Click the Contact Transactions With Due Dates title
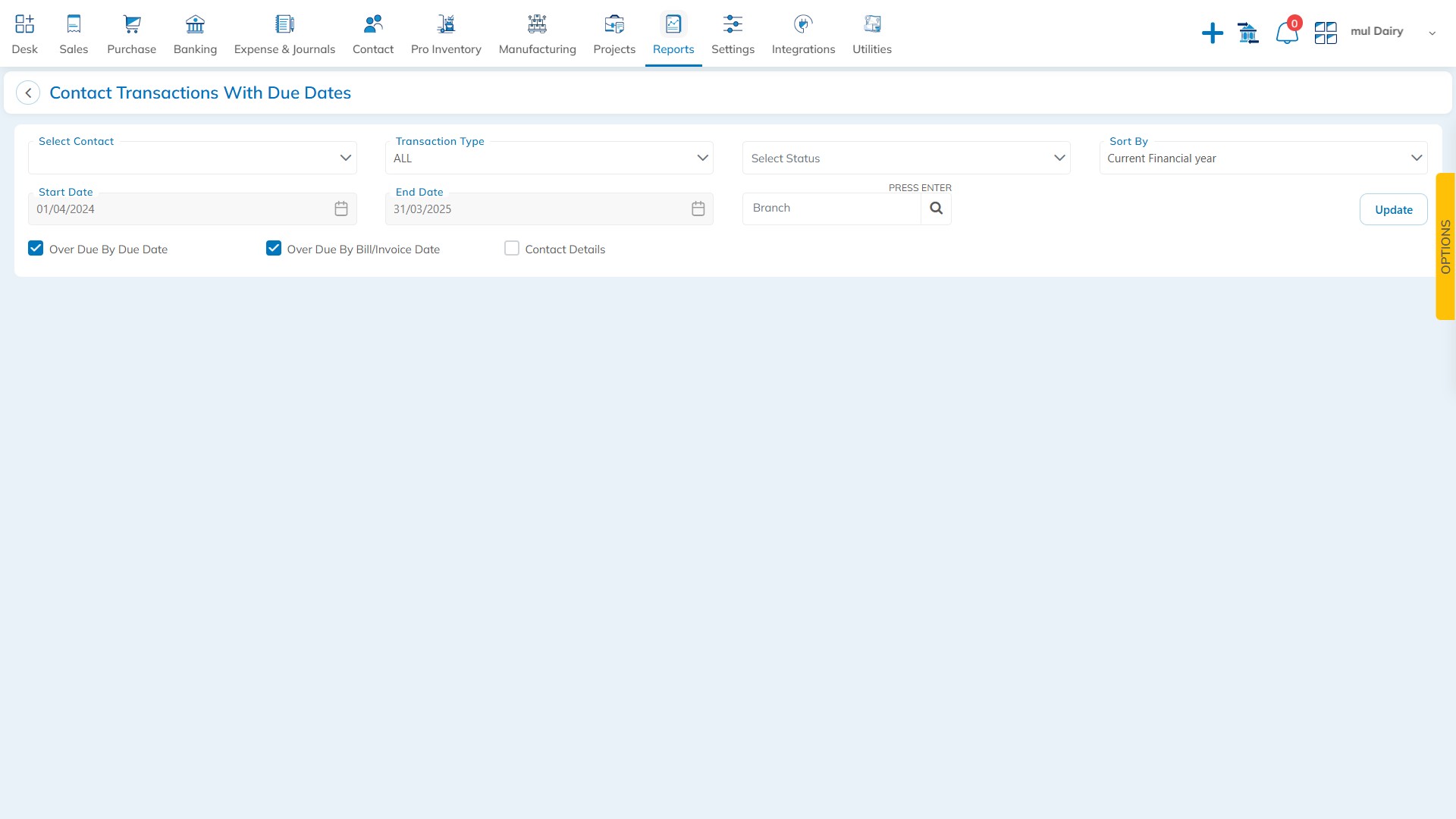 tap(200, 93)
